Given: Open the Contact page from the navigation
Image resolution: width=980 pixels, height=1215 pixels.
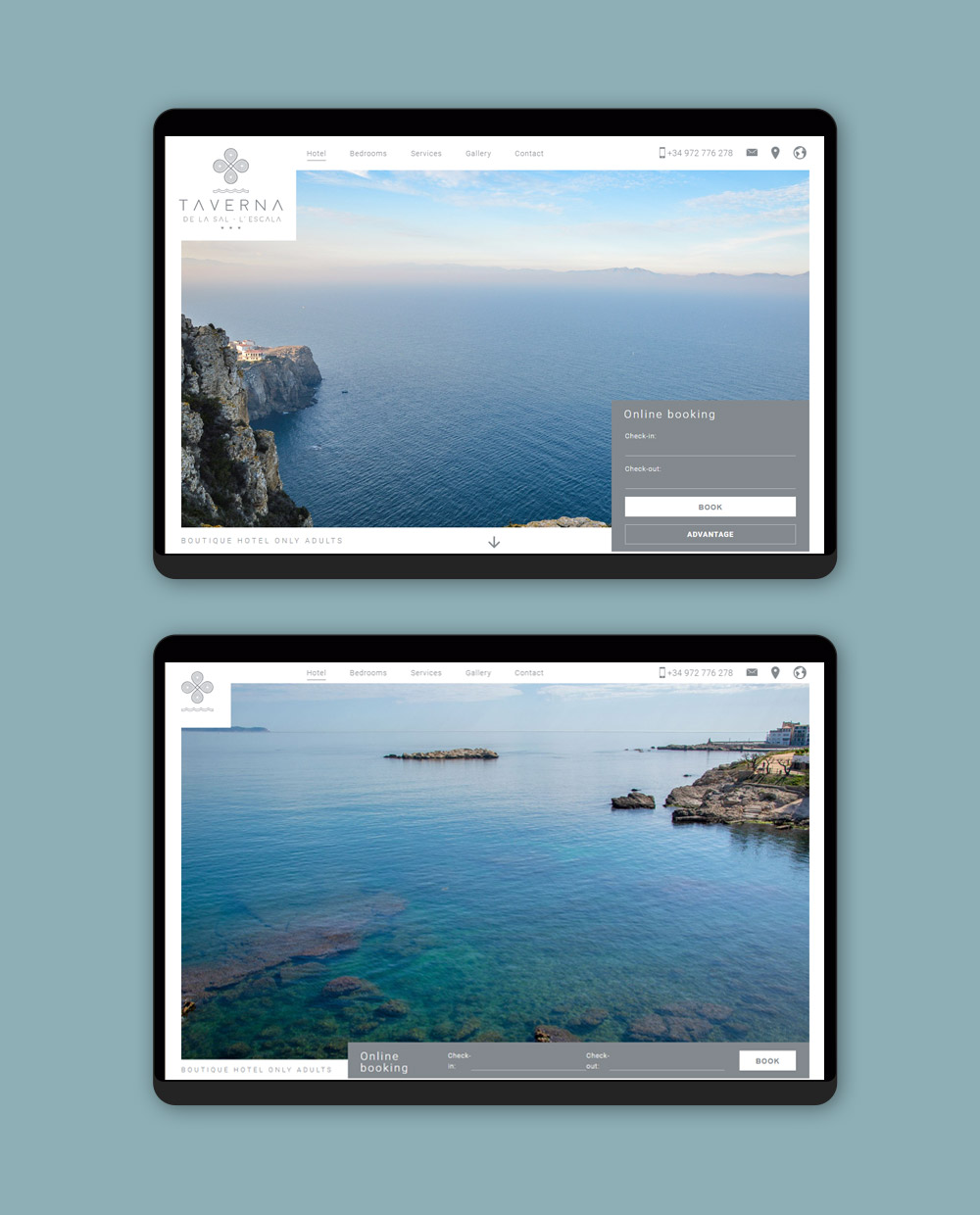Looking at the screenshot, I should tap(528, 153).
